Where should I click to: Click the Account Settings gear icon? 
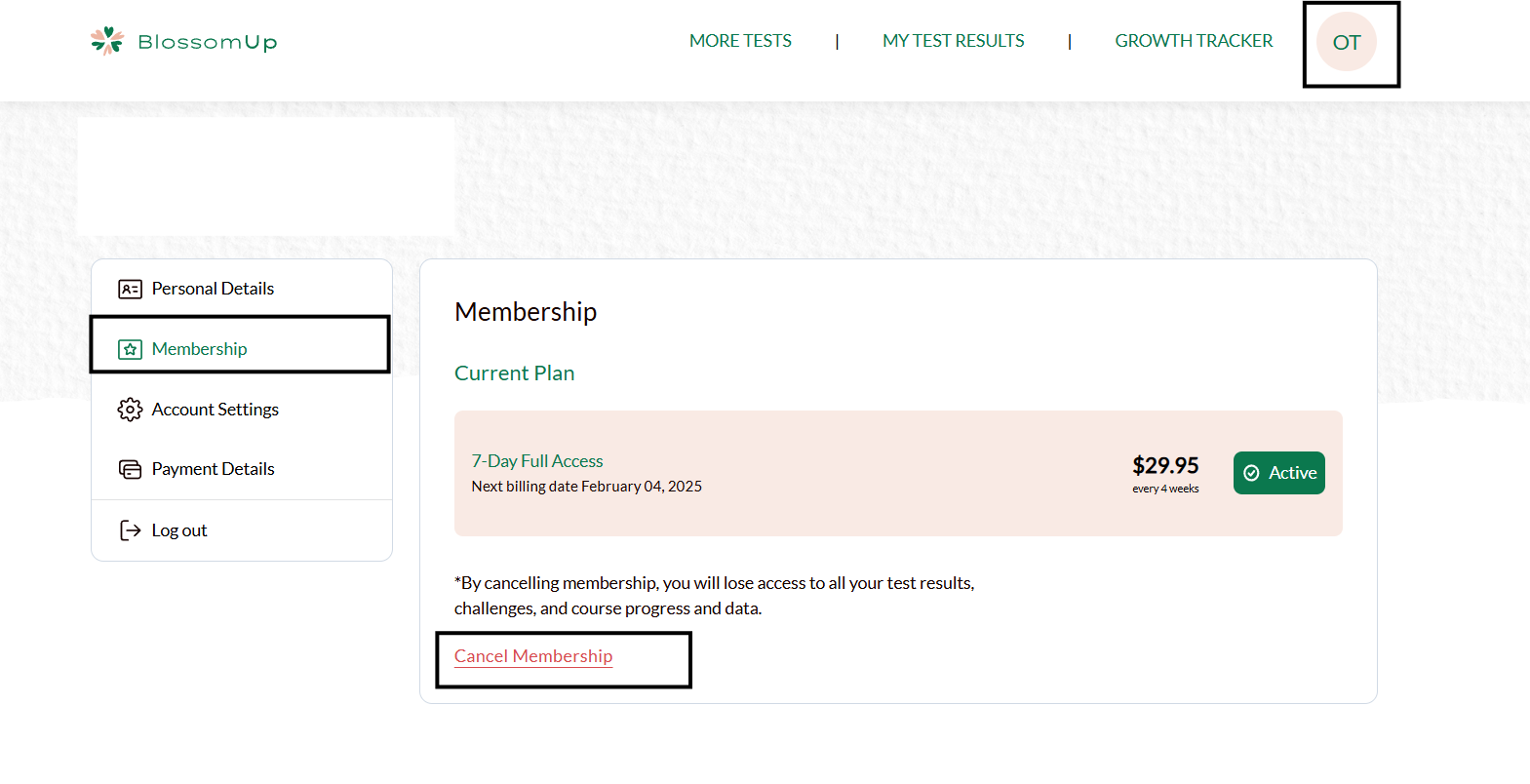[130, 410]
